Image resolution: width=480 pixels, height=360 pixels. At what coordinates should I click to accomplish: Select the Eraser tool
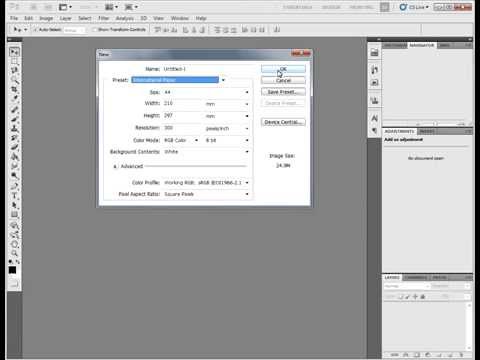[14, 147]
